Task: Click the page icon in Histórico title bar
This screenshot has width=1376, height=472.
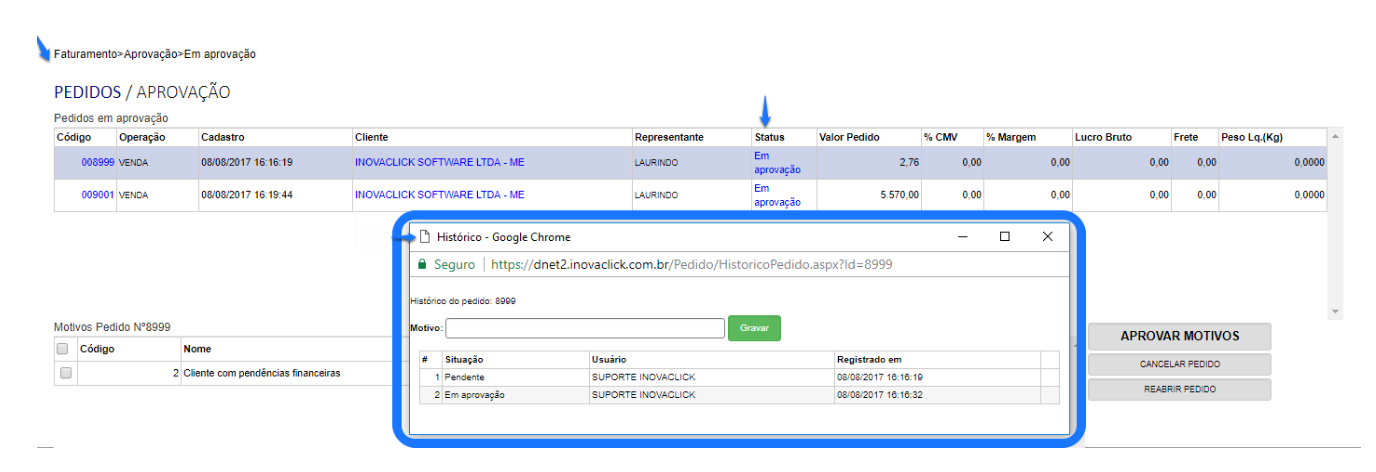Action: (425, 237)
